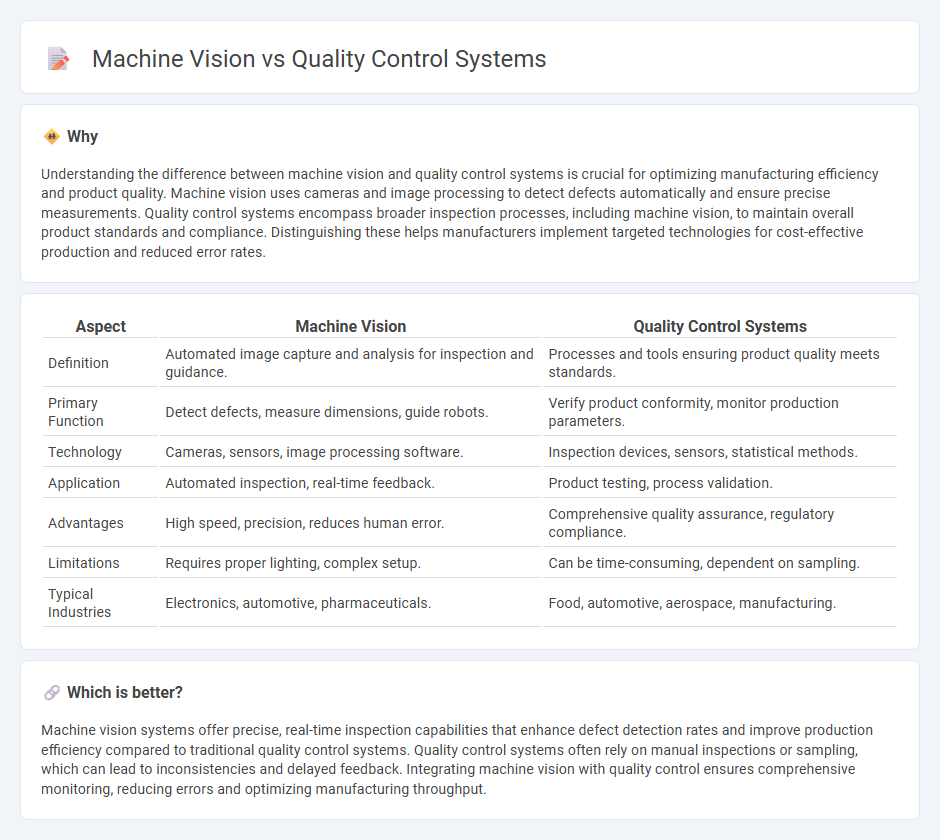This screenshot has width=940, height=840.
Task: Click the cell Inspection devices, sensors, statistical methods
Action: (x=720, y=452)
